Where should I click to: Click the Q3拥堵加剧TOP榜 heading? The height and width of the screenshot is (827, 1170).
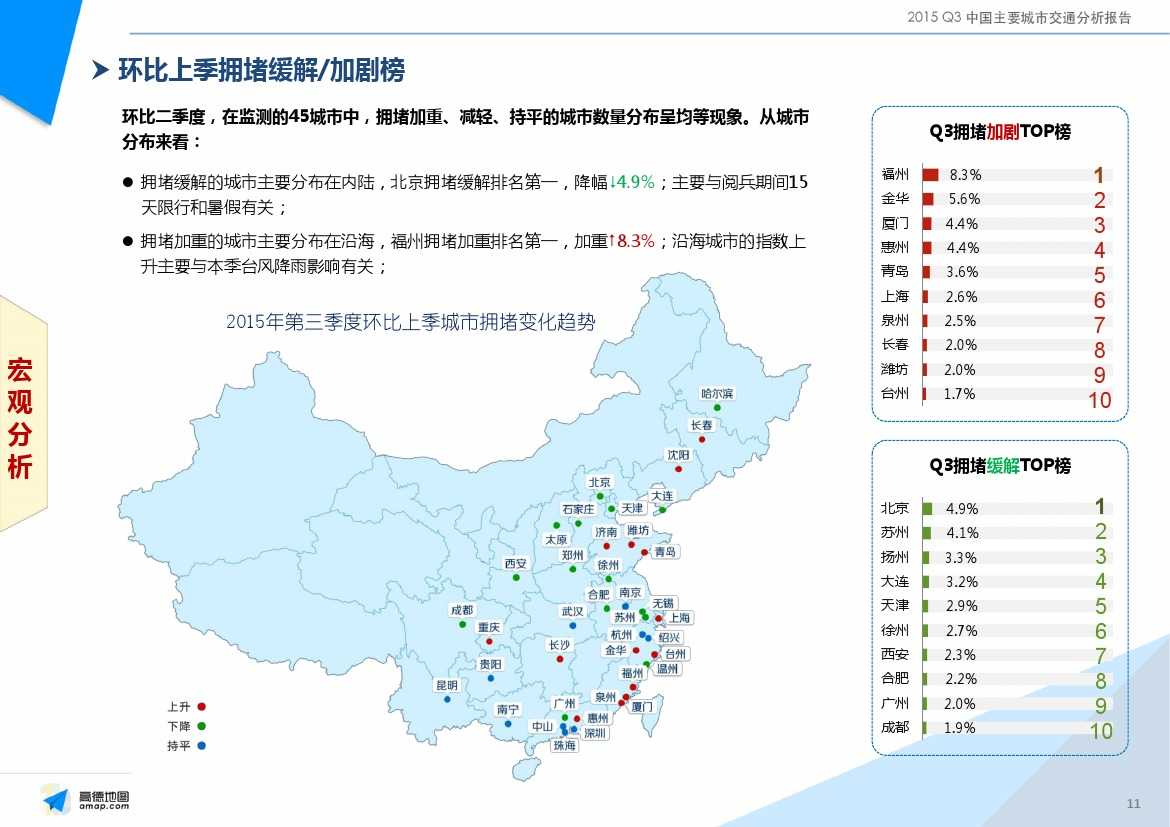click(x=1000, y=132)
